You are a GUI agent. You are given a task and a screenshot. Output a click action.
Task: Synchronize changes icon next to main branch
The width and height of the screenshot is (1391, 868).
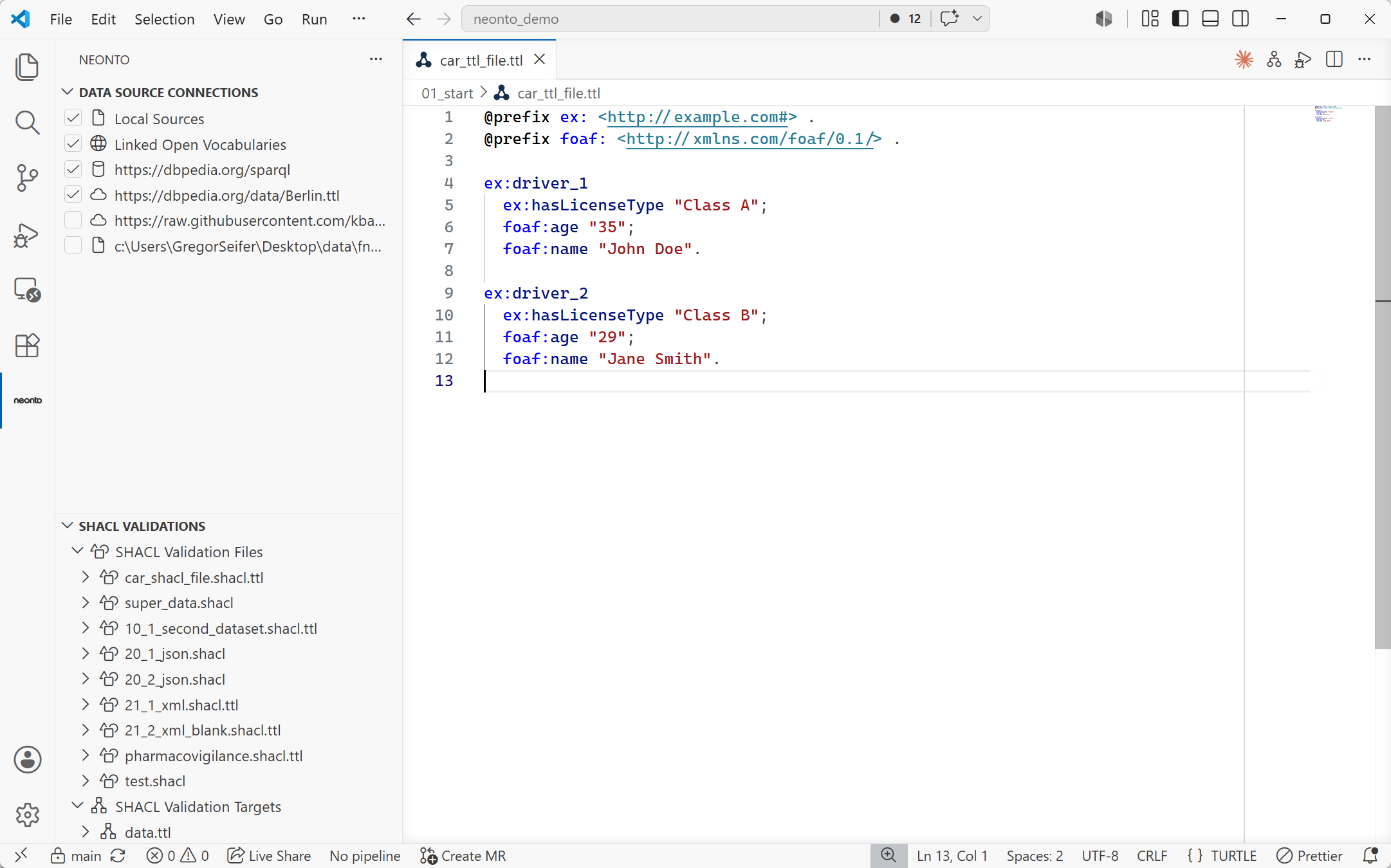pyautogui.click(x=118, y=855)
